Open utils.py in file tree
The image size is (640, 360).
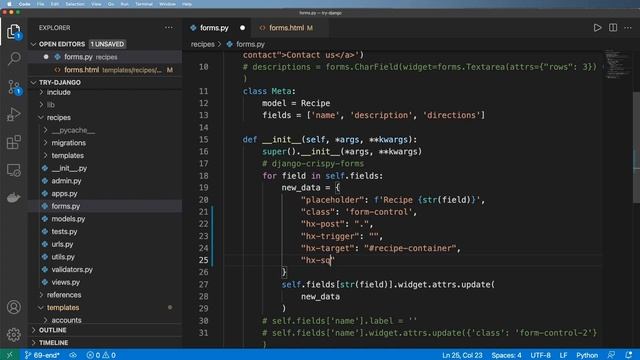tap(63, 257)
